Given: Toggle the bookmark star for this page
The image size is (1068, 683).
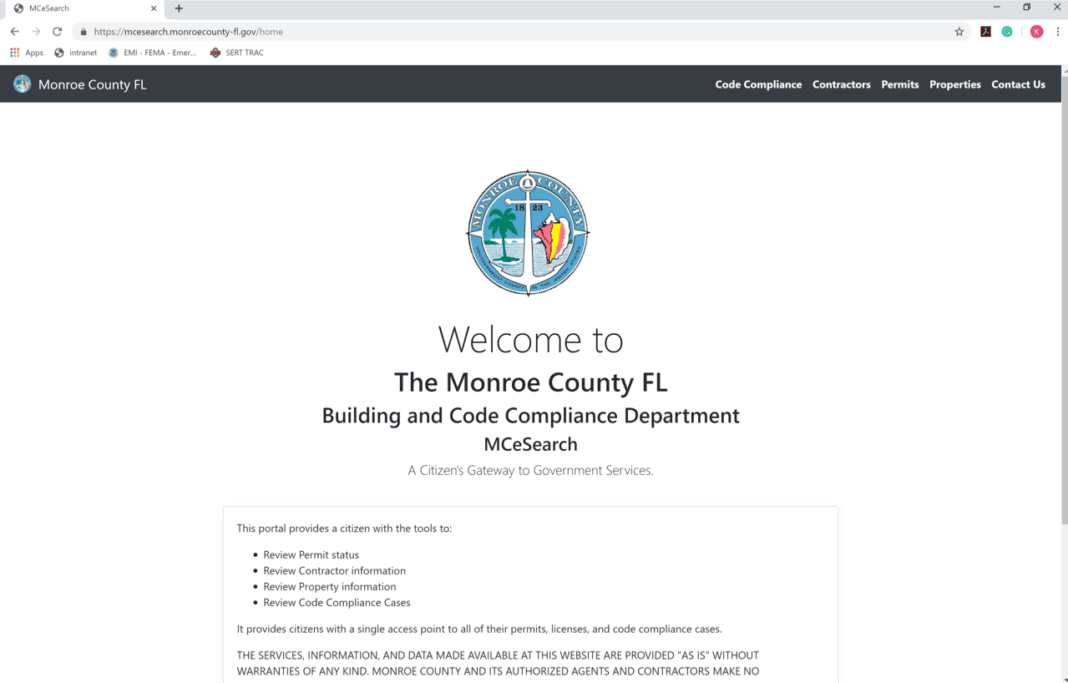Looking at the screenshot, I should coord(960,31).
